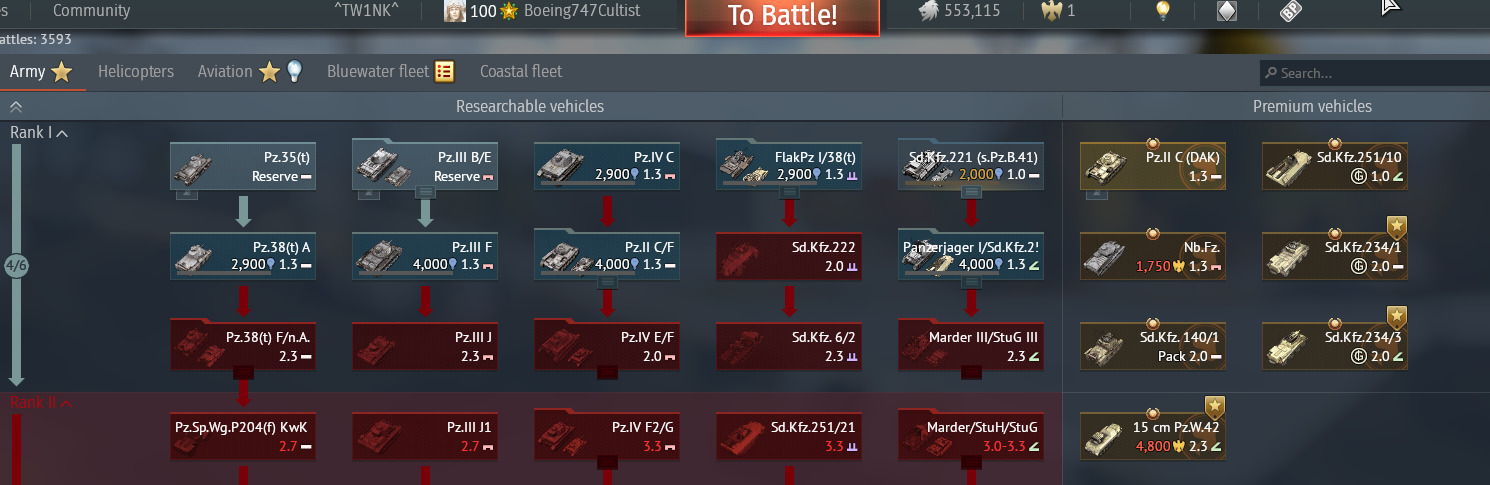The width and height of the screenshot is (1490, 485).
Task: Collapse all ranks with double chevron
Action: click(x=16, y=106)
